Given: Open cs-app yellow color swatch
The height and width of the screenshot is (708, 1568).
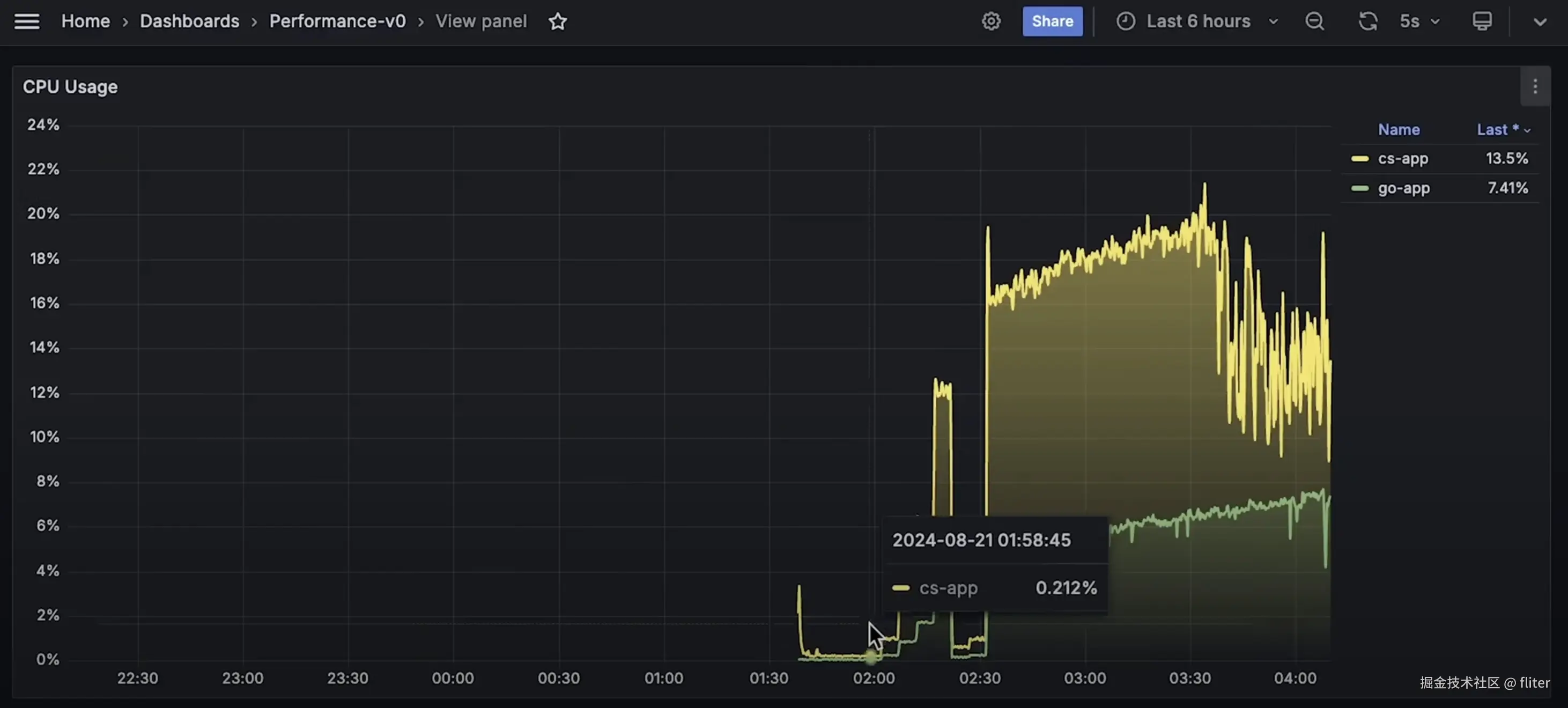Looking at the screenshot, I should (x=1359, y=158).
